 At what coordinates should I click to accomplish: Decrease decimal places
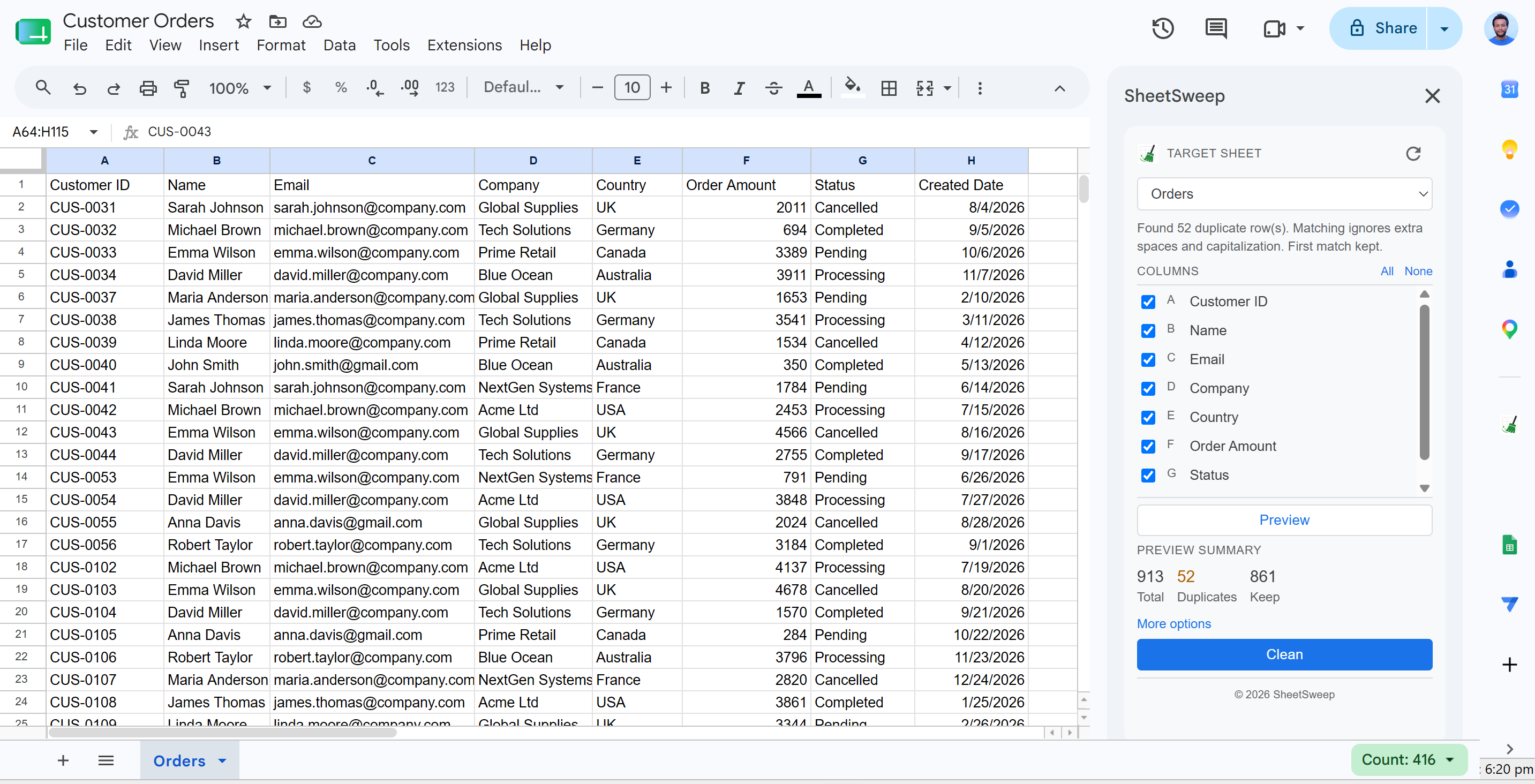tap(375, 88)
